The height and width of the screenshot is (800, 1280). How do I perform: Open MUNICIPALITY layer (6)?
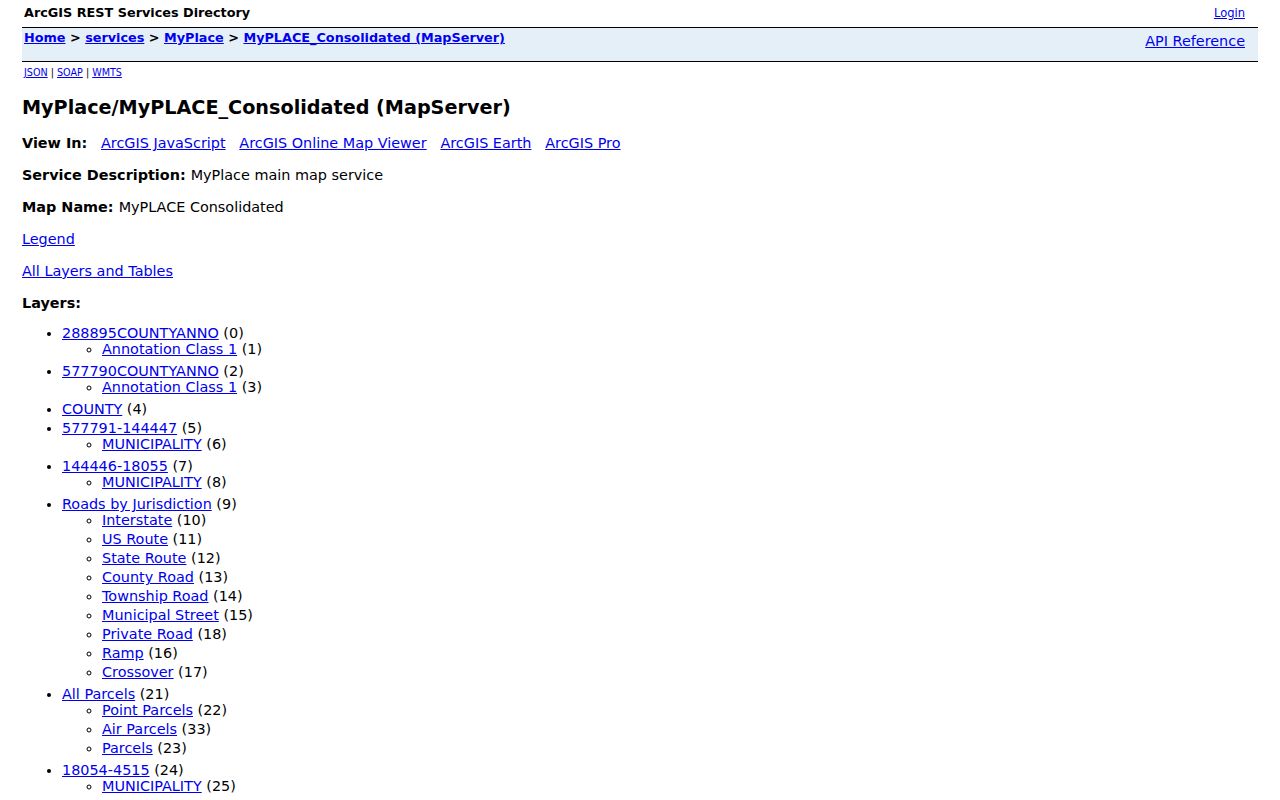152,444
